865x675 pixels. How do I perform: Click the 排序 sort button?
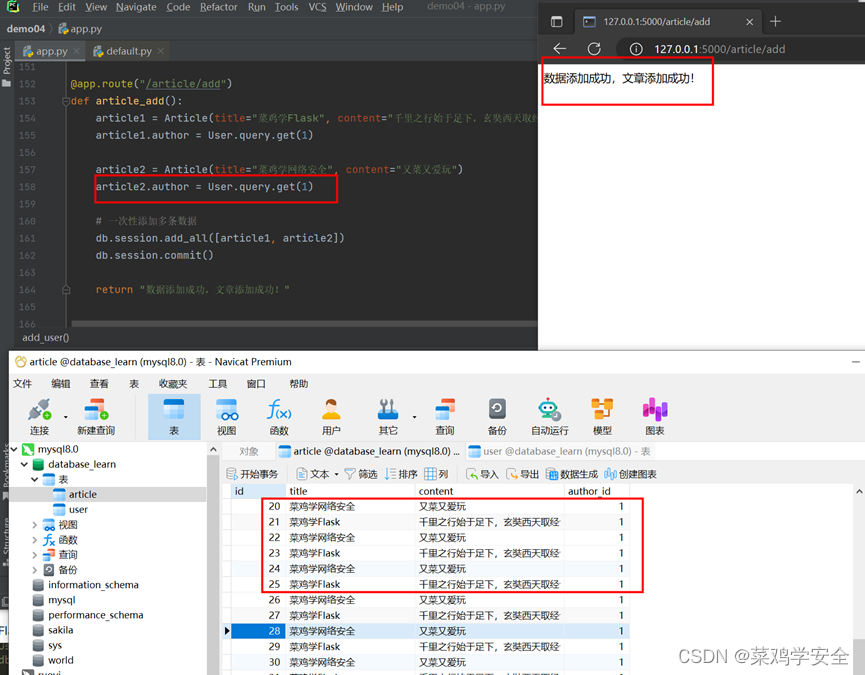click(401, 474)
